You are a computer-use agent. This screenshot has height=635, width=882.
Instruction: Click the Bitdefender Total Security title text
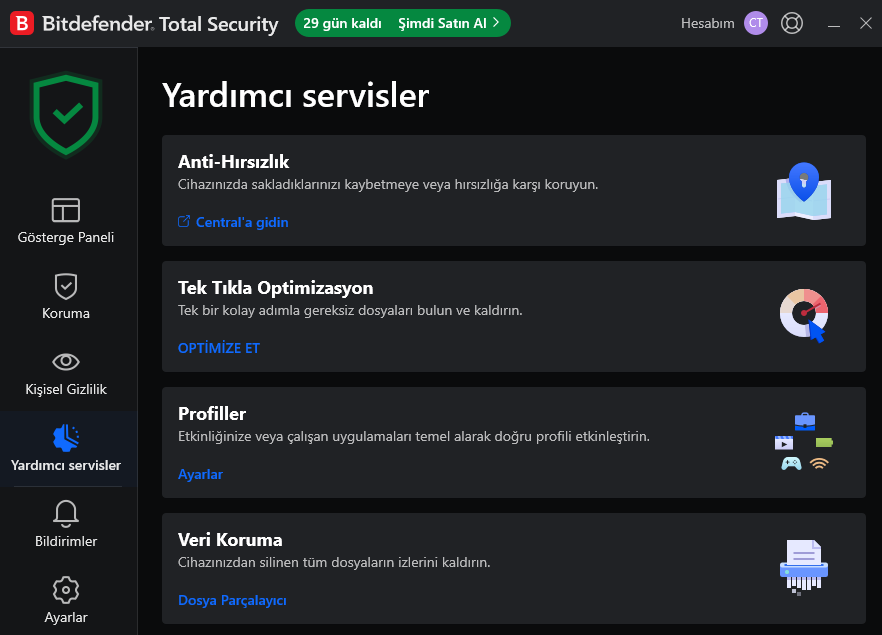tap(160, 24)
